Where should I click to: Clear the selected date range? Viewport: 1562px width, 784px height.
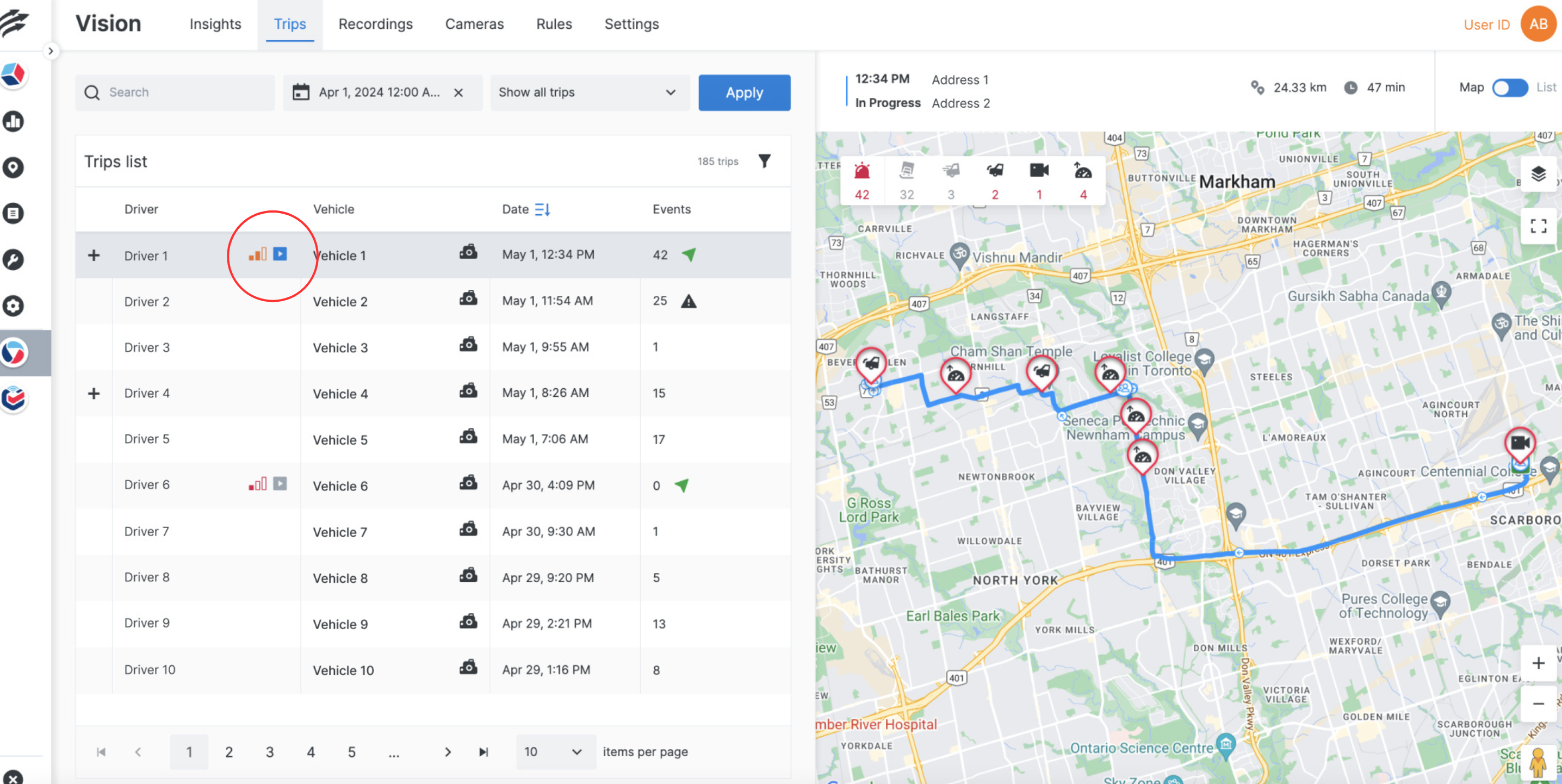[x=458, y=93]
